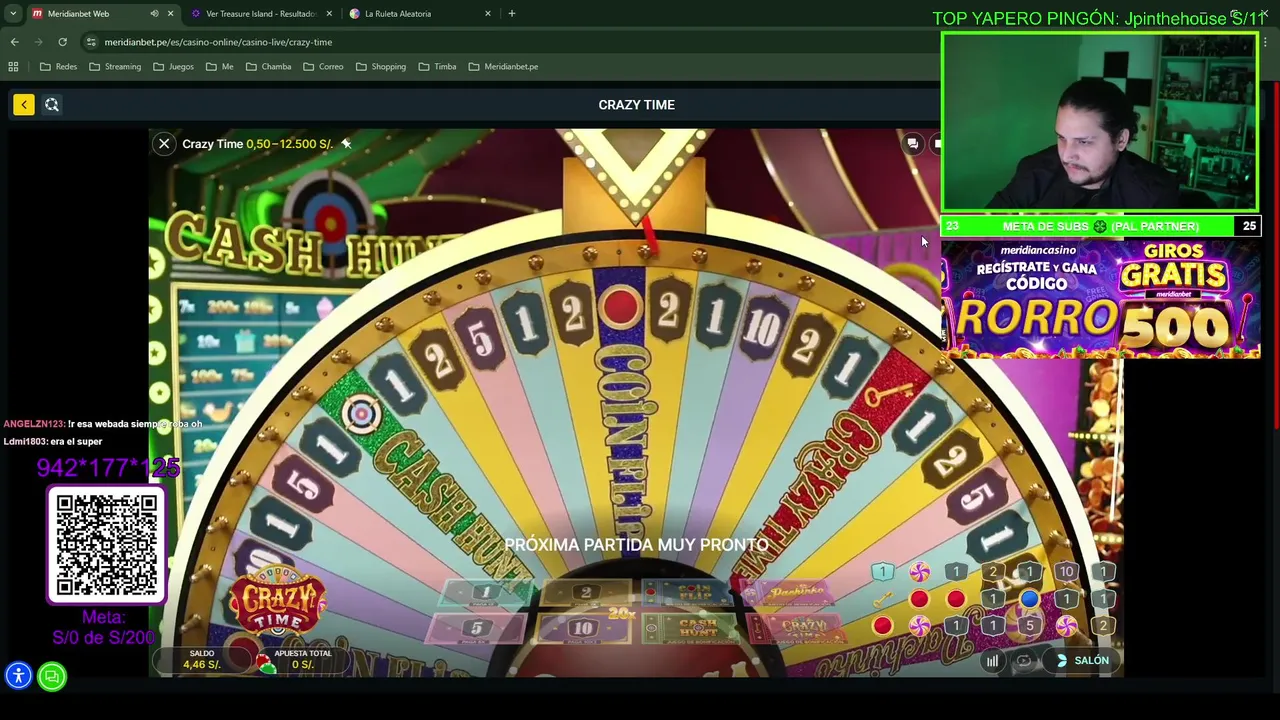Mute audio on Meridianbet Web tab
Viewport: 1280px width, 720px height.
154,14
